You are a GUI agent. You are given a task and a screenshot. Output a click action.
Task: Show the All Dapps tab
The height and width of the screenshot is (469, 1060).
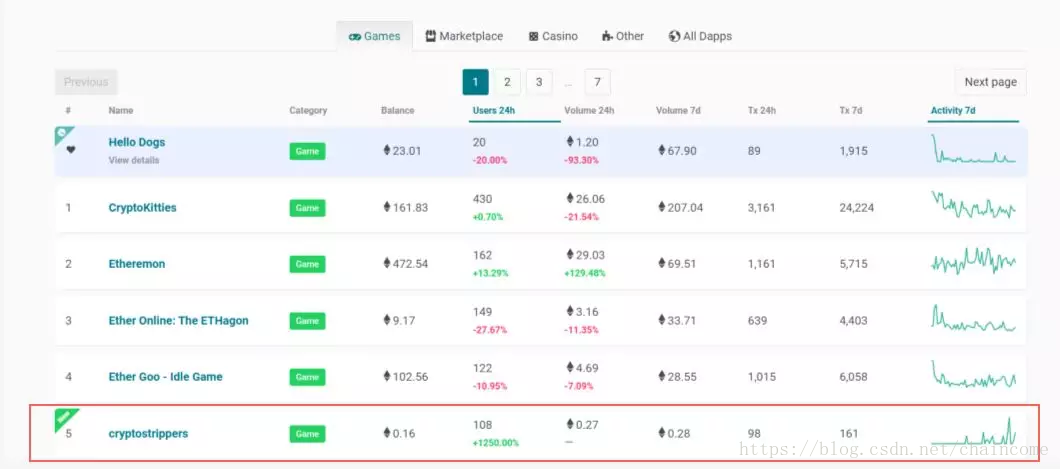[700, 36]
